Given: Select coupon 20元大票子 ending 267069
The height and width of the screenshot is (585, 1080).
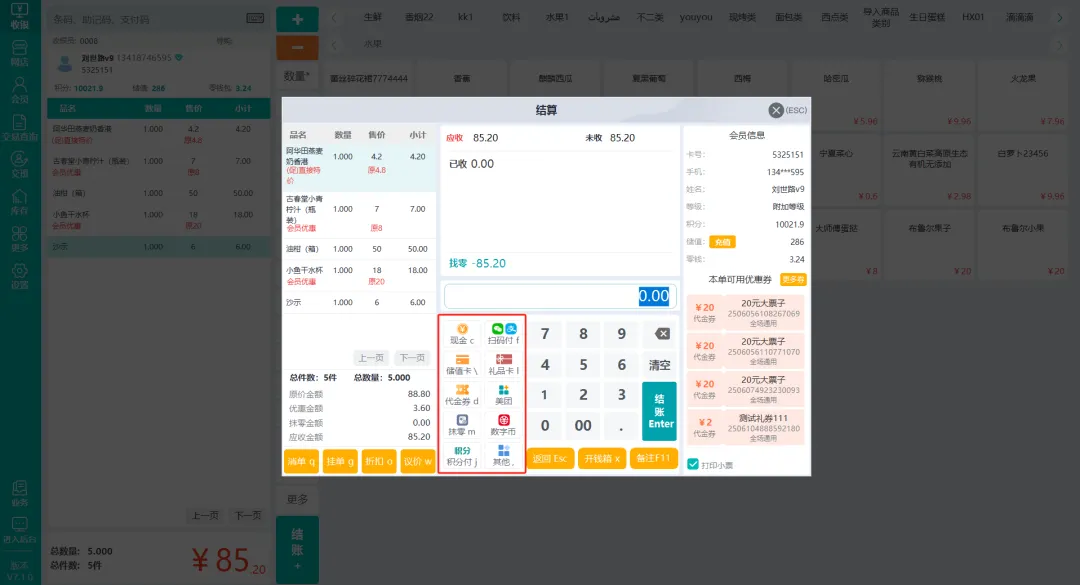Looking at the screenshot, I should coord(745,313).
